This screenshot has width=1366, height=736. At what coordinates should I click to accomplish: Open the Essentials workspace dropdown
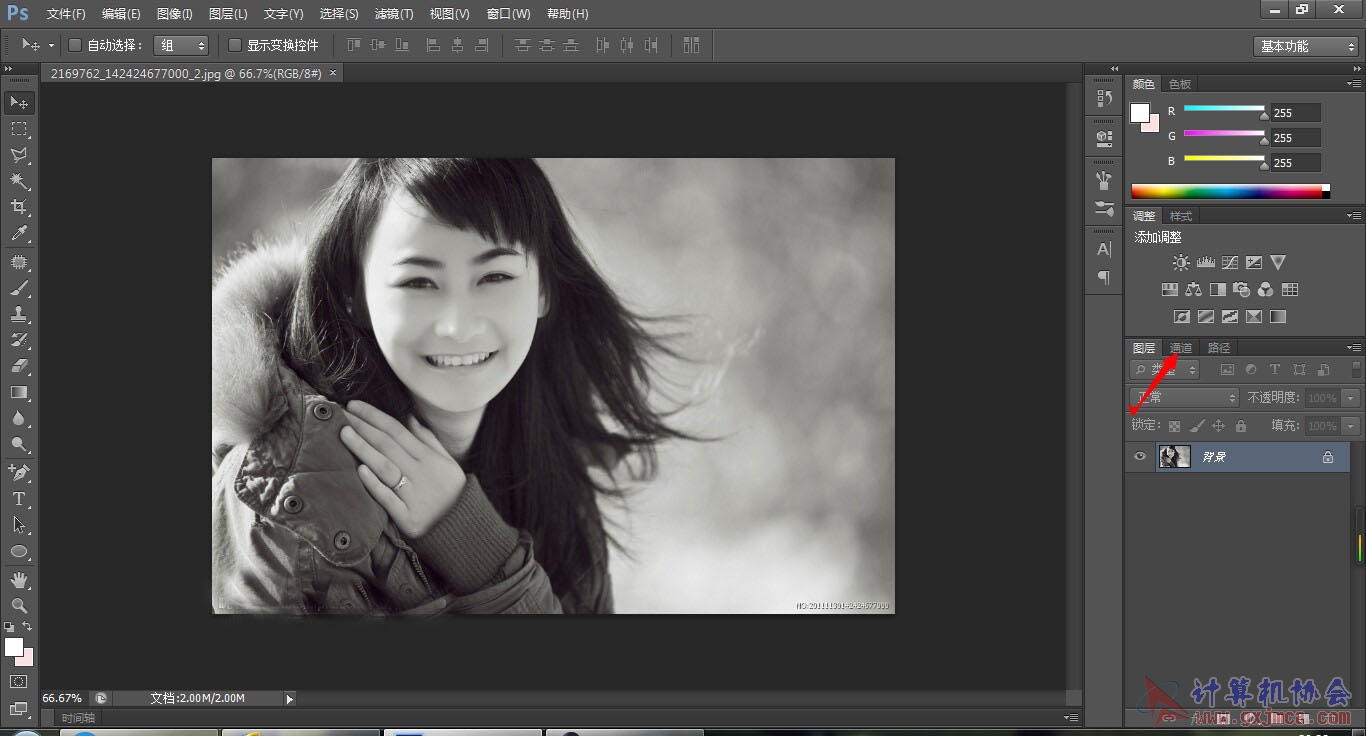pos(1305,46)
